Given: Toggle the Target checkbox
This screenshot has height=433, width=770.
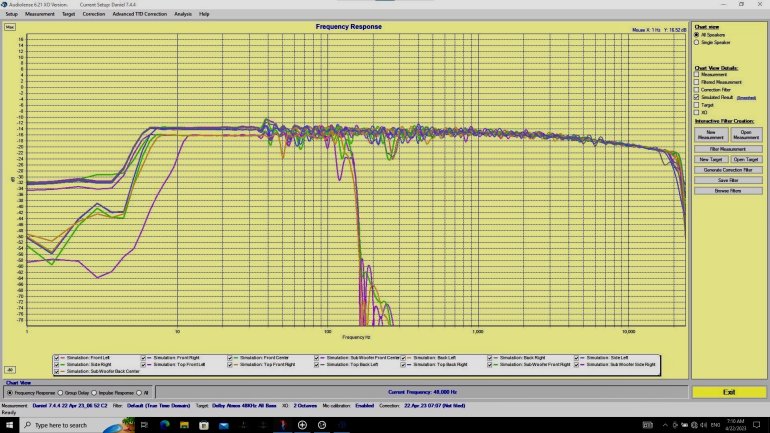Looking at the screenshot, I should (x=698, y=104).
